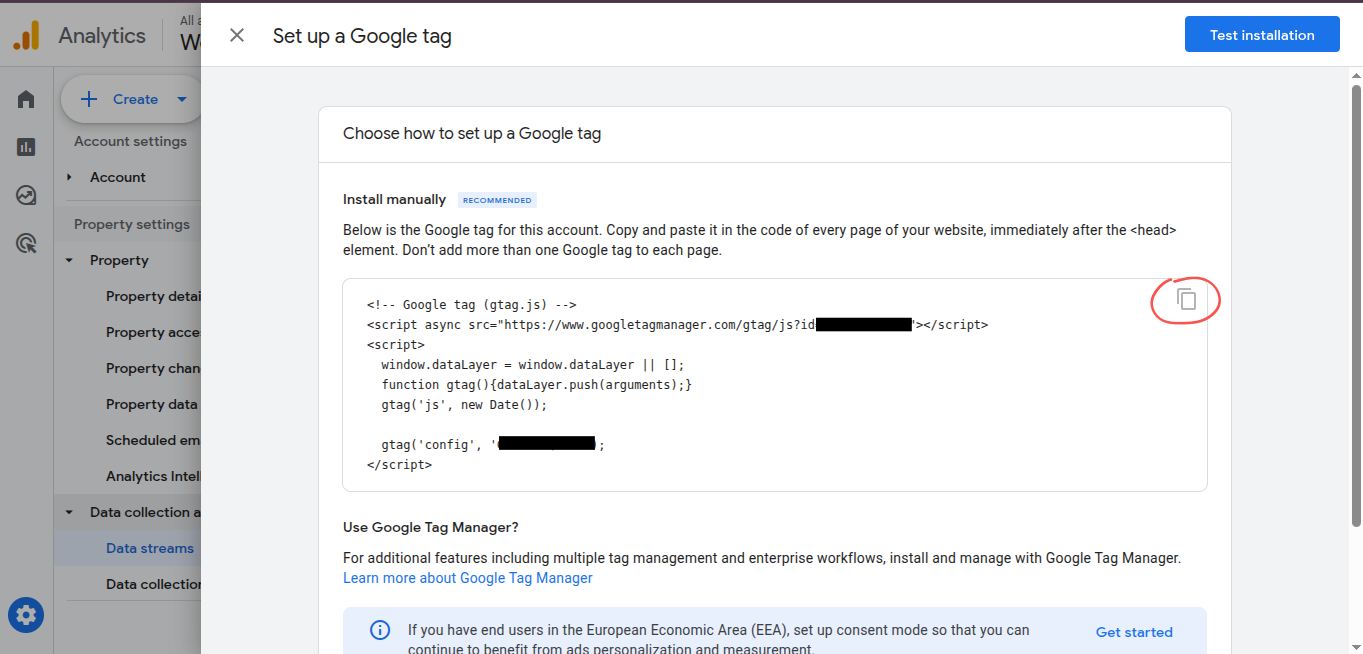Open the Reports bar chart icon
The width and height of the screenshot is (1363, 654).
tap(26, 147)
